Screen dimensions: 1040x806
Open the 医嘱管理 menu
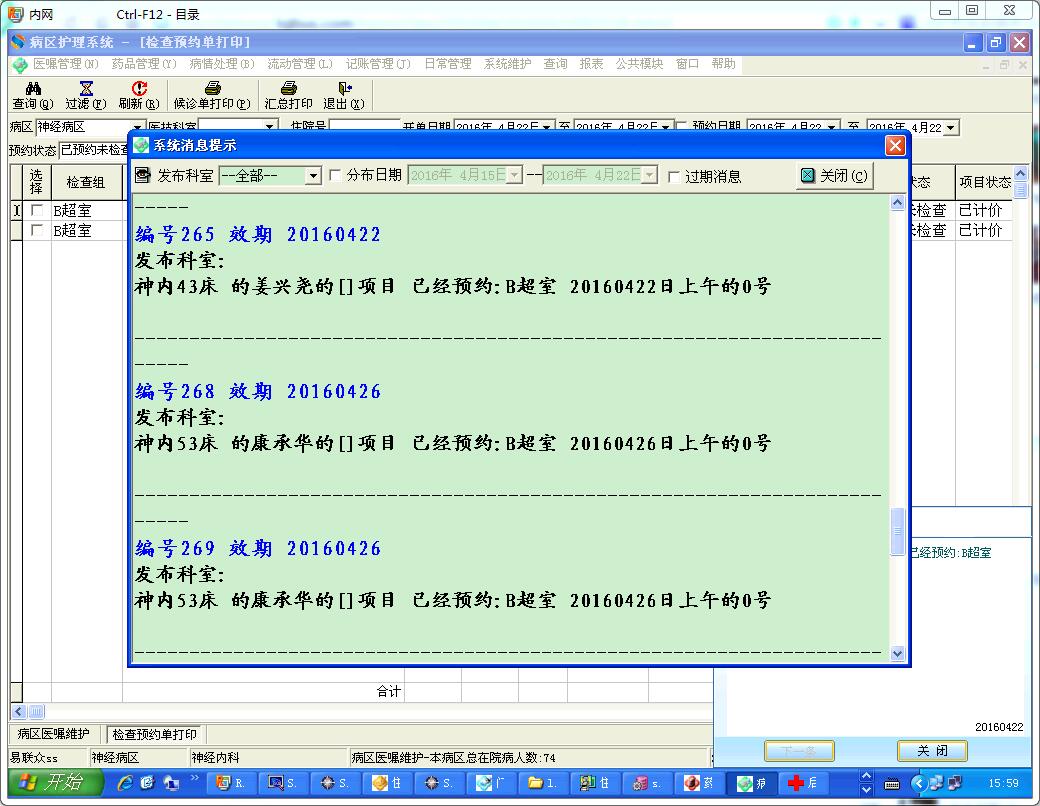point(66,64)
